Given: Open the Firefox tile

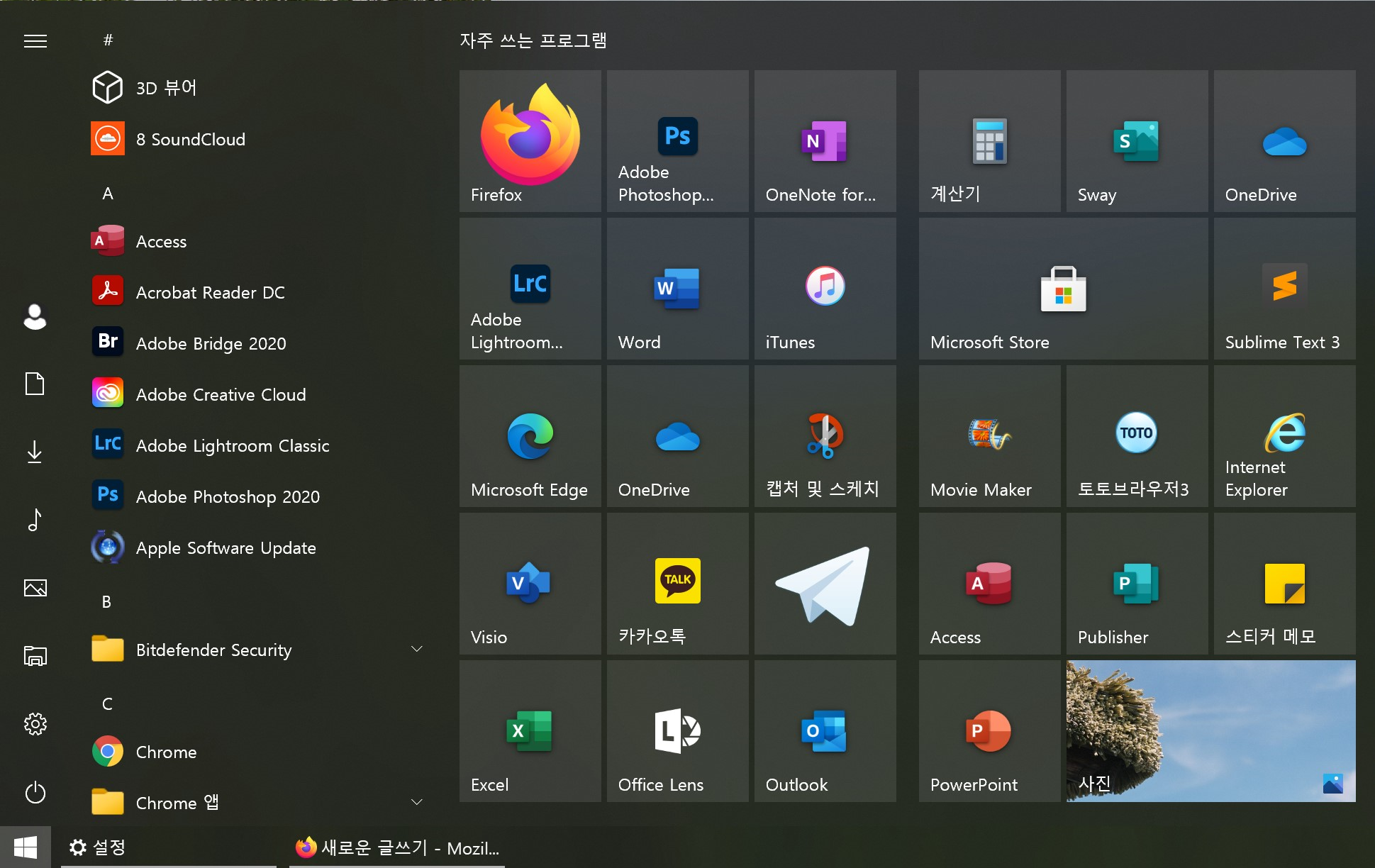Looking at the screenshot, I should [530, 140].
